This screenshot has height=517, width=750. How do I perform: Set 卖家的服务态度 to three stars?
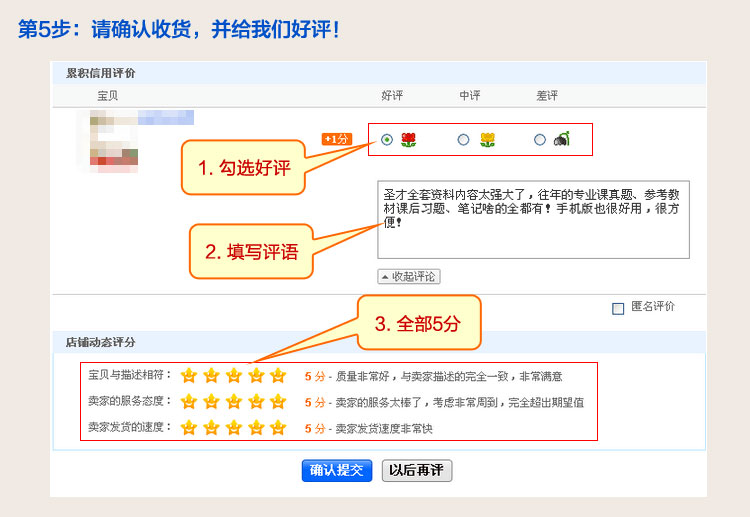[234, 401]
